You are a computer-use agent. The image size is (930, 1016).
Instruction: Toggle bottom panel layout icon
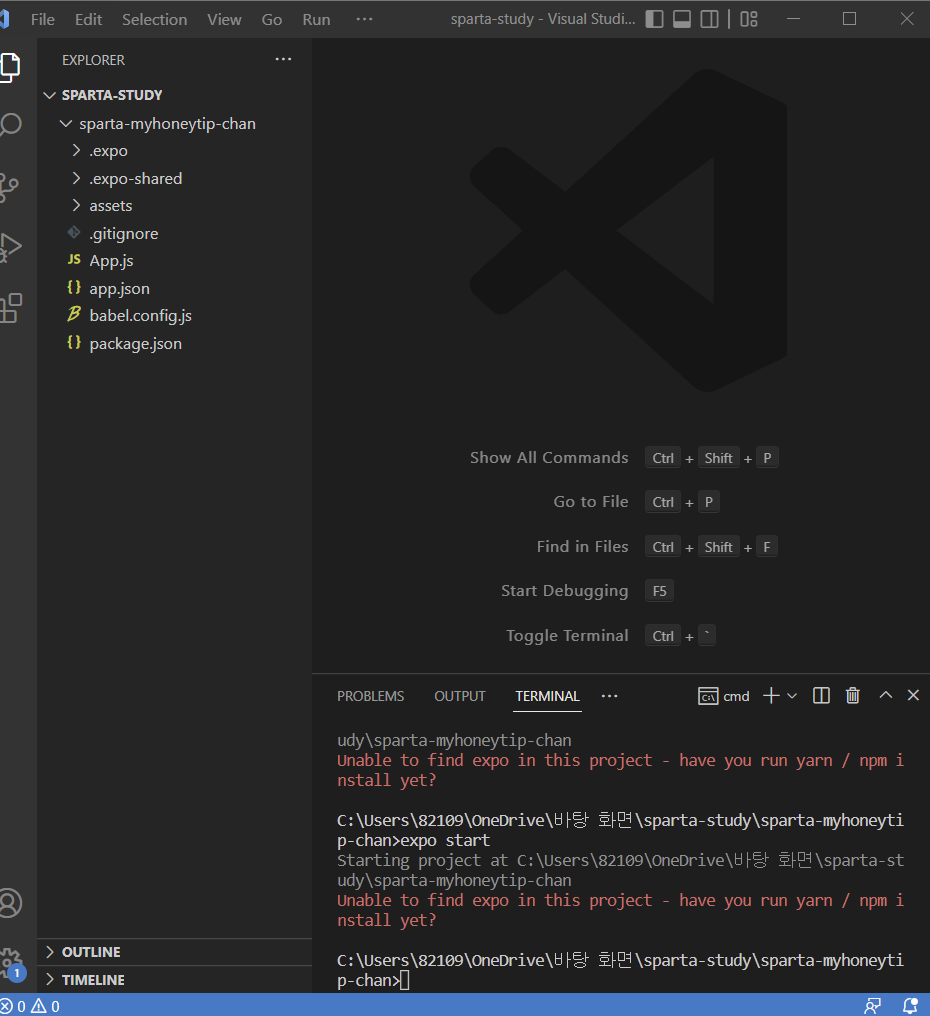682,19
